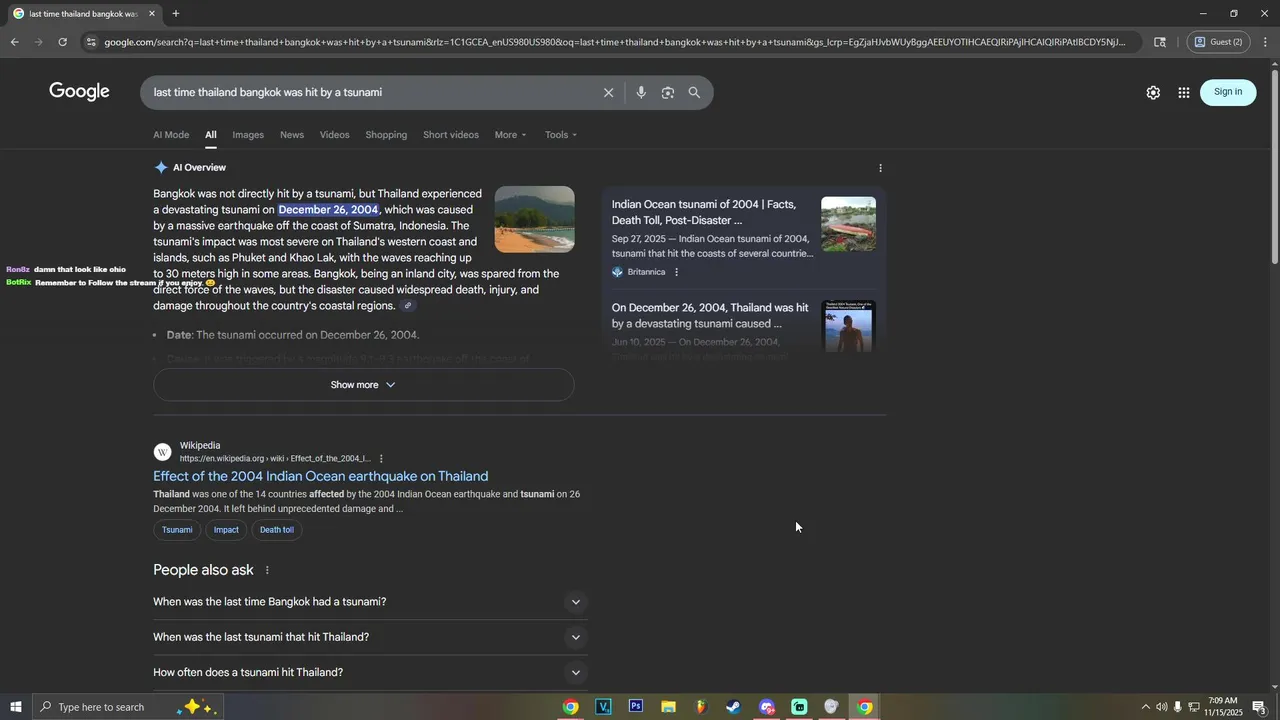Open the side panel icon in toolbar
The image size is (1280, 720).
1160,42
